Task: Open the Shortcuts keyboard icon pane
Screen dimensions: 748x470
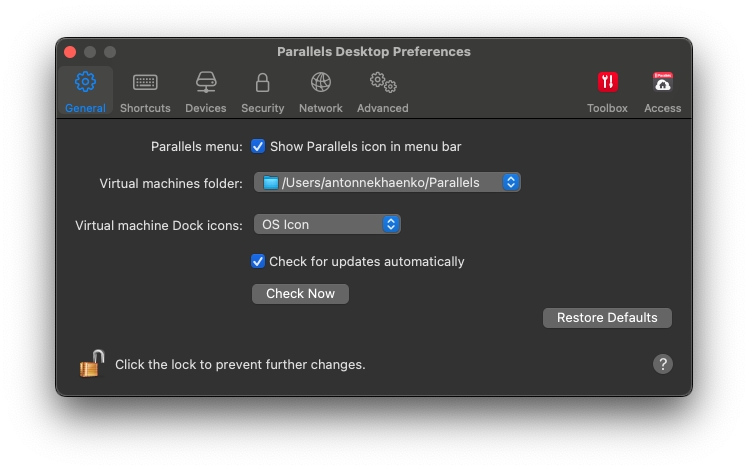Action: tap(145, 83)
